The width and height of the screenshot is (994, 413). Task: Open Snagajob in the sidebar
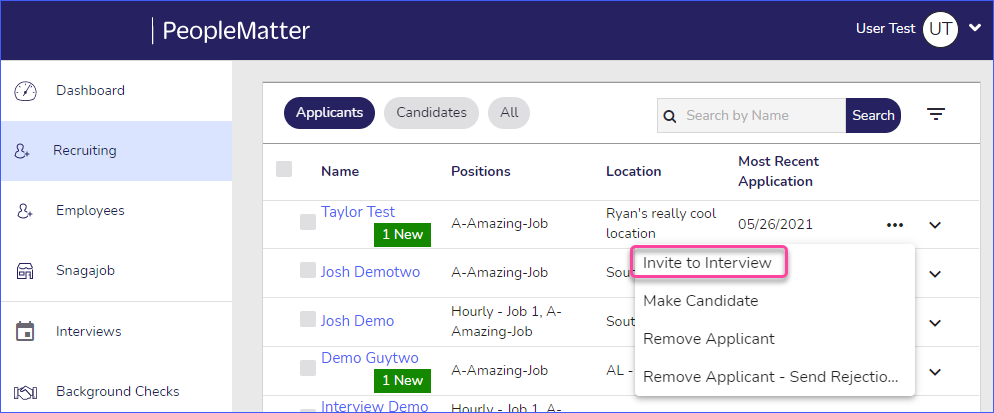click(x=87, y=271)
